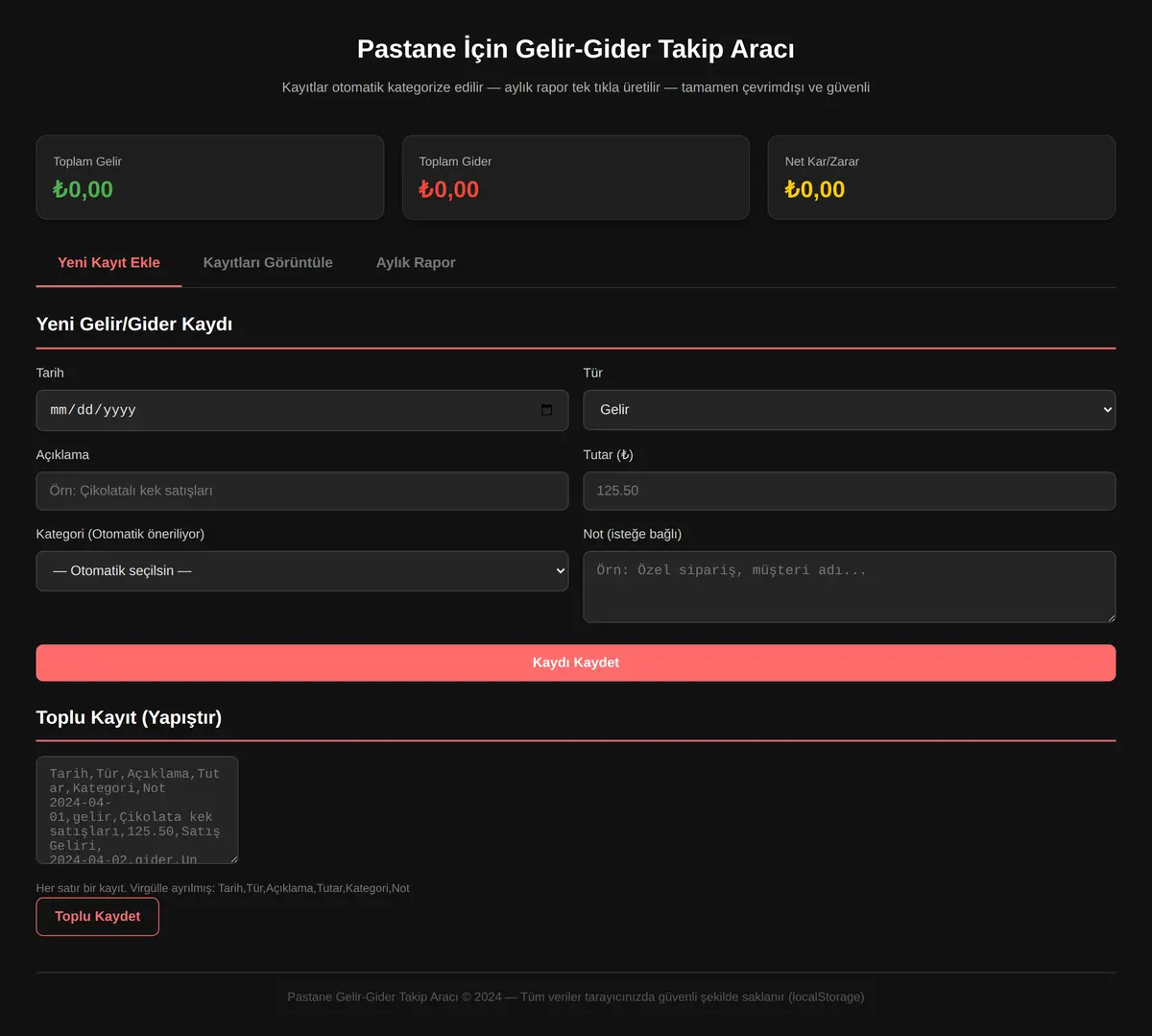Open the Tür dropdown showing Gelir
Image resolution: width=1152 pixels, height=1036 pixels.
click(850, 410)
